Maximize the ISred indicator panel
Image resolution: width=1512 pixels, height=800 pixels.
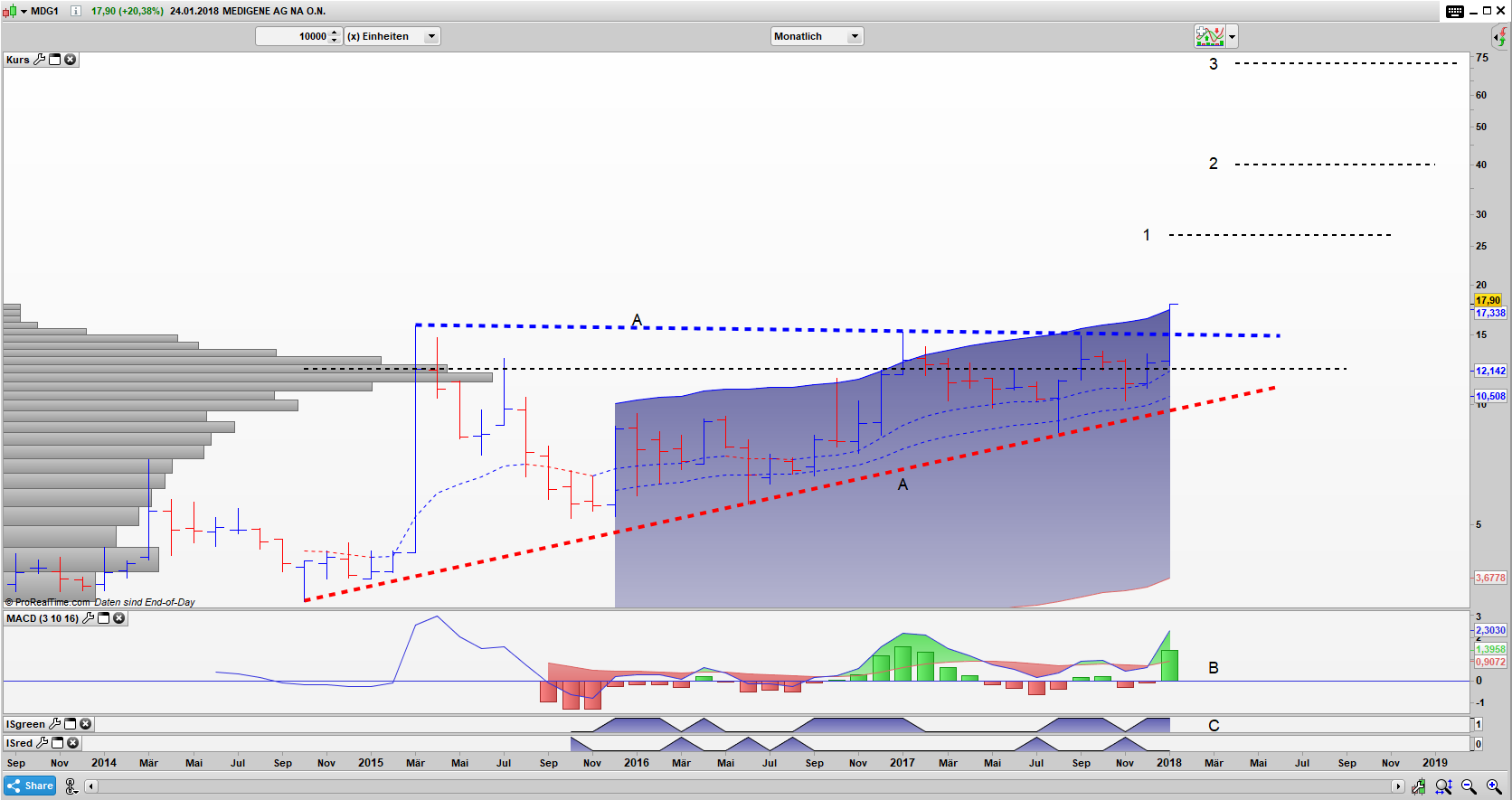pos(58,743)
